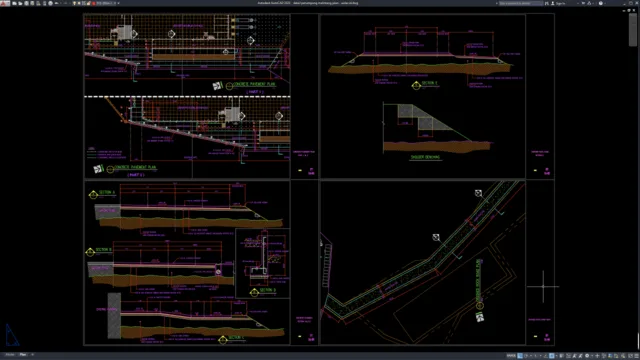This screenshot has width=640, height=360.
Task: Select the SHOULDER BENCHING label text
Action: pyautogui.click(x=425, y=157)
